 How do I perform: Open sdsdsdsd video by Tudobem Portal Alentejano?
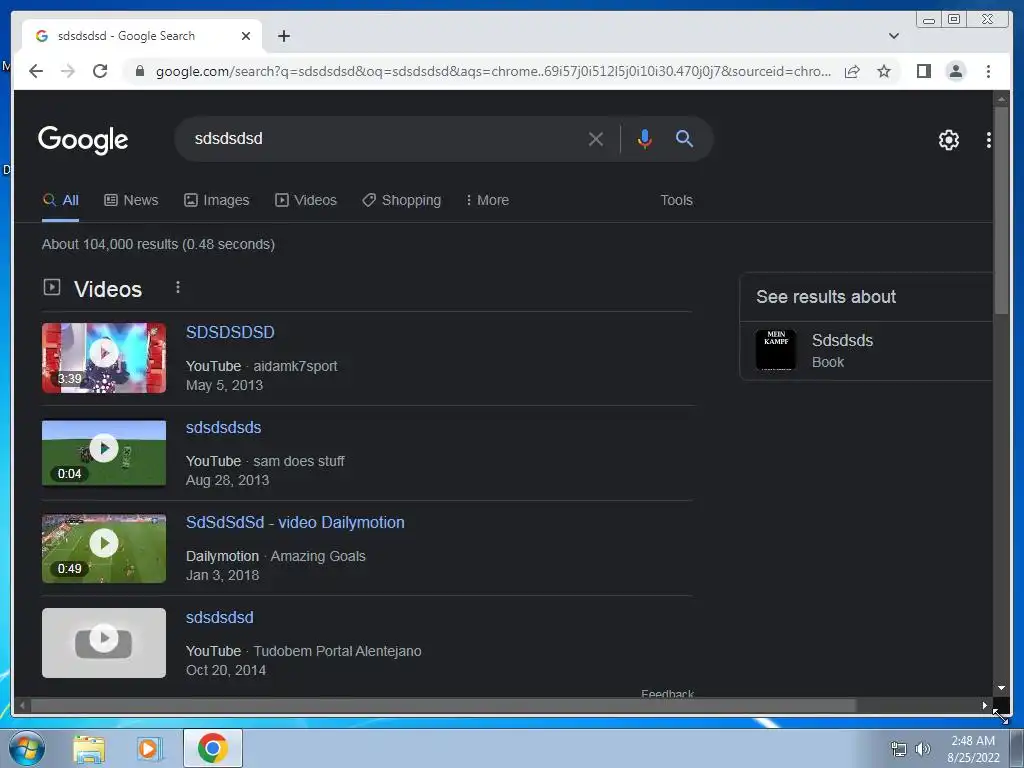(x=219, y=618)
